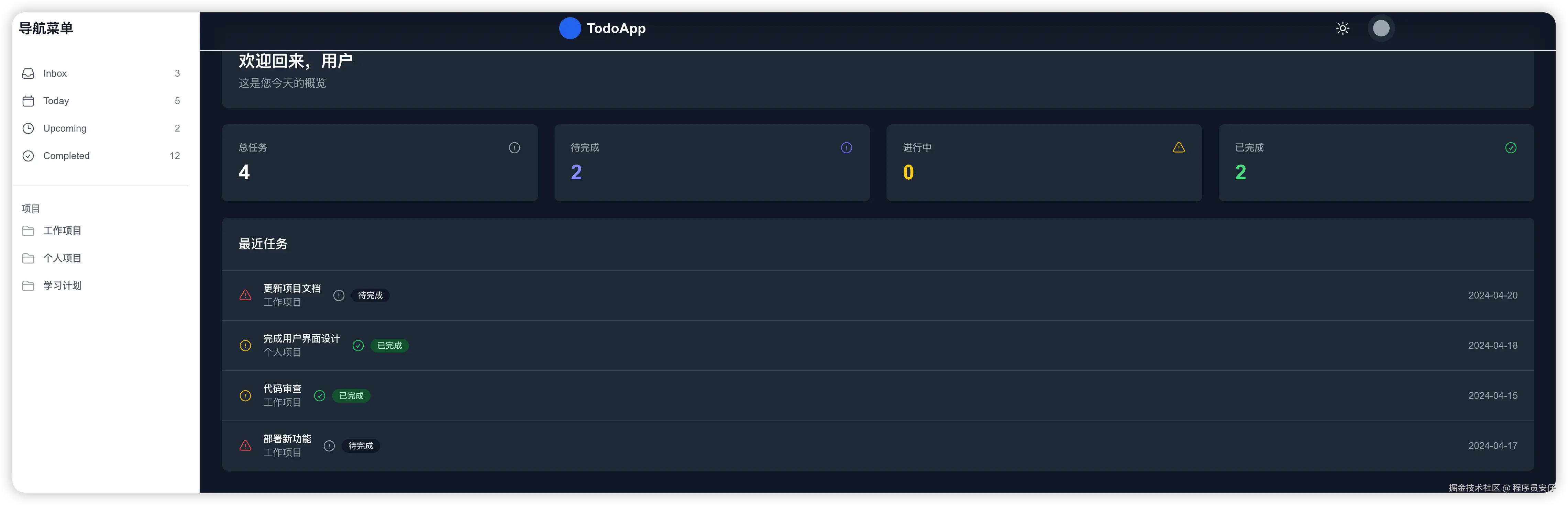The height and width of the screenshot is (505, 1568).
Task: Open the 学习计划 folder
Action: [x=62, y=285]
